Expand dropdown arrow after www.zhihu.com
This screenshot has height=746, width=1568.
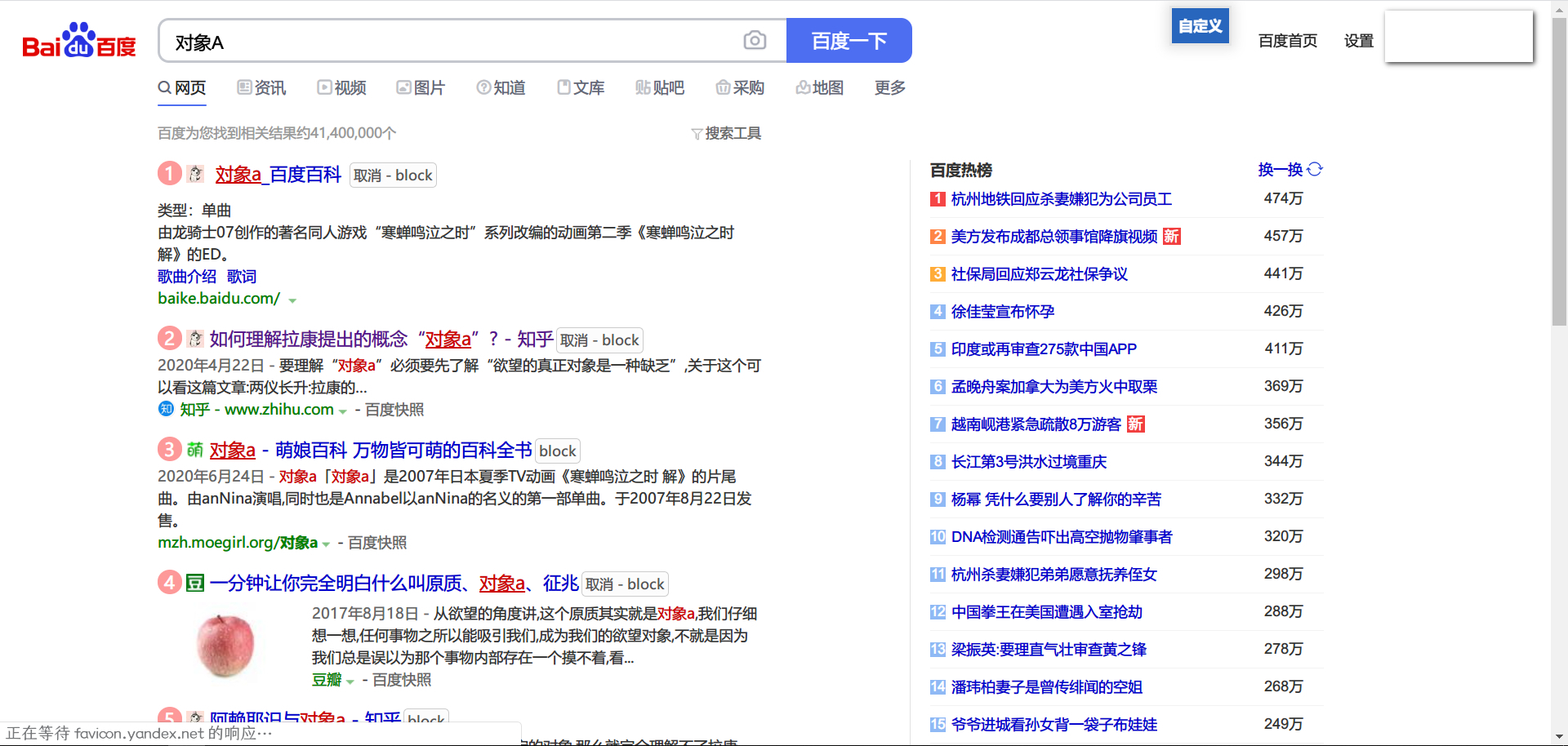[343, 411]
